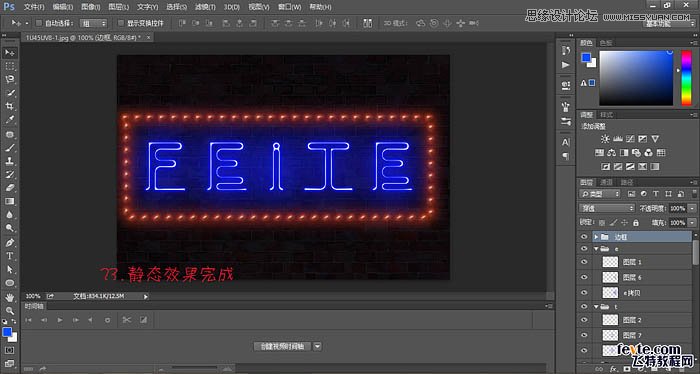This screenshot has height=374, width=700.
Task: Go to first frame in timeline
Action: tap(28, 320)
